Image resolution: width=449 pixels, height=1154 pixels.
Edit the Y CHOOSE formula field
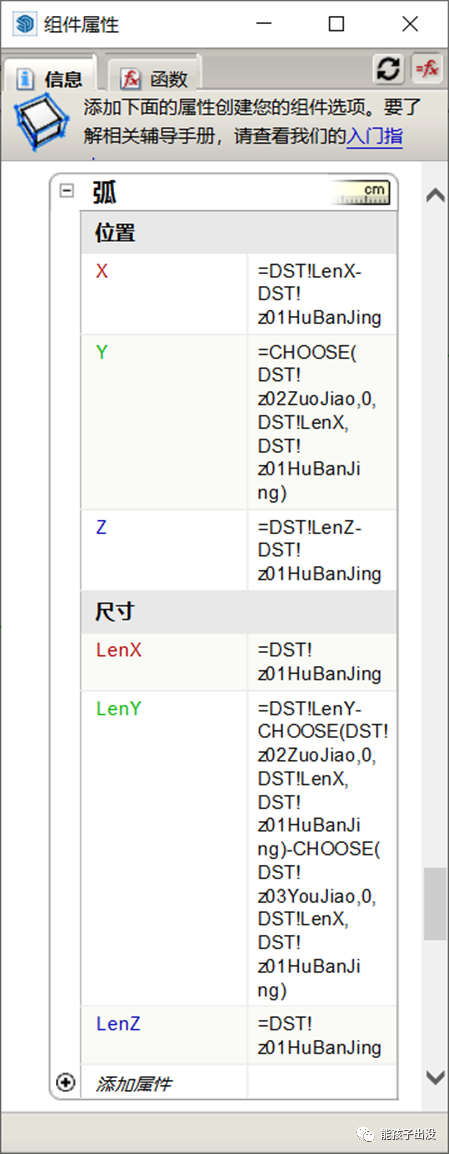pyautogui.click(x=322, y=422)
